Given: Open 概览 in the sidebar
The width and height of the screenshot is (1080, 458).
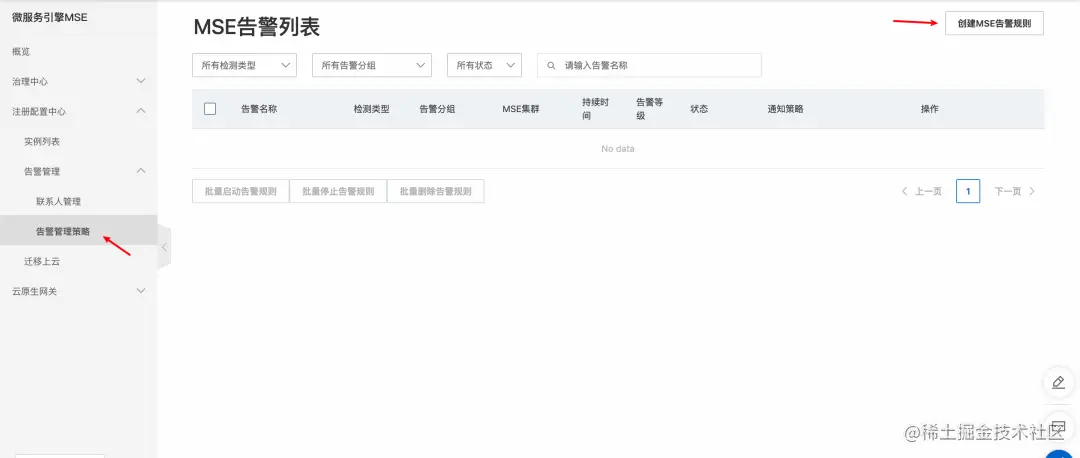Looking at the screenshot, I should [21, 52].
